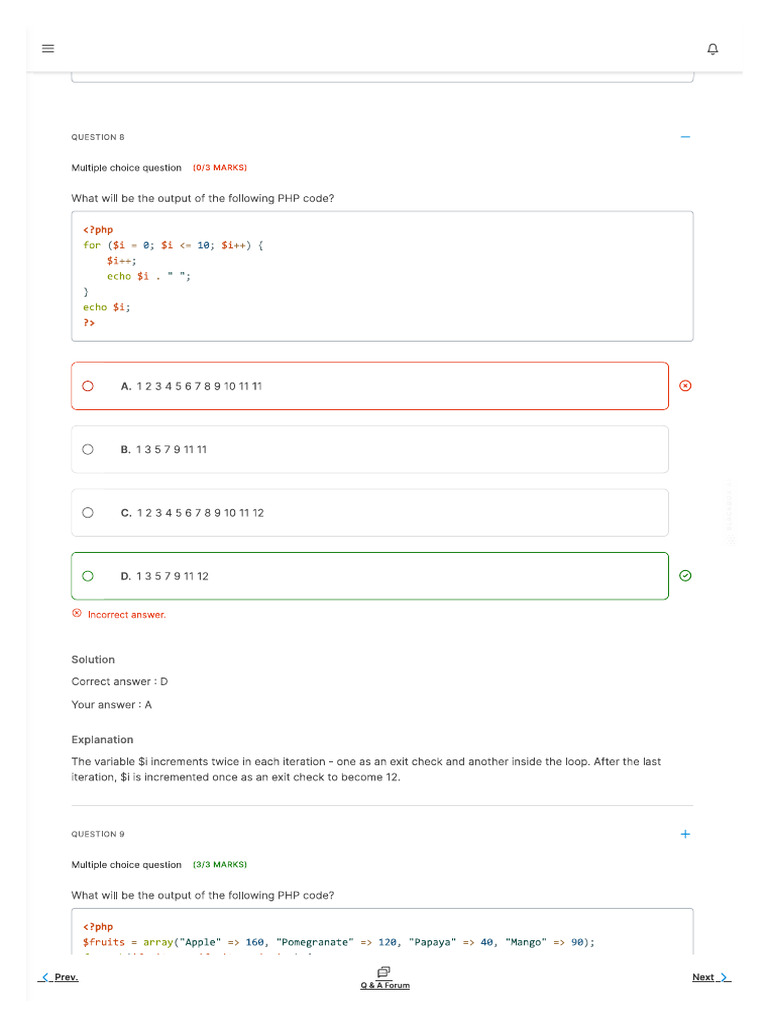Expand Question 9 with the plus icon
Screen dimensions: 768x1024
[x=685, y=834]
